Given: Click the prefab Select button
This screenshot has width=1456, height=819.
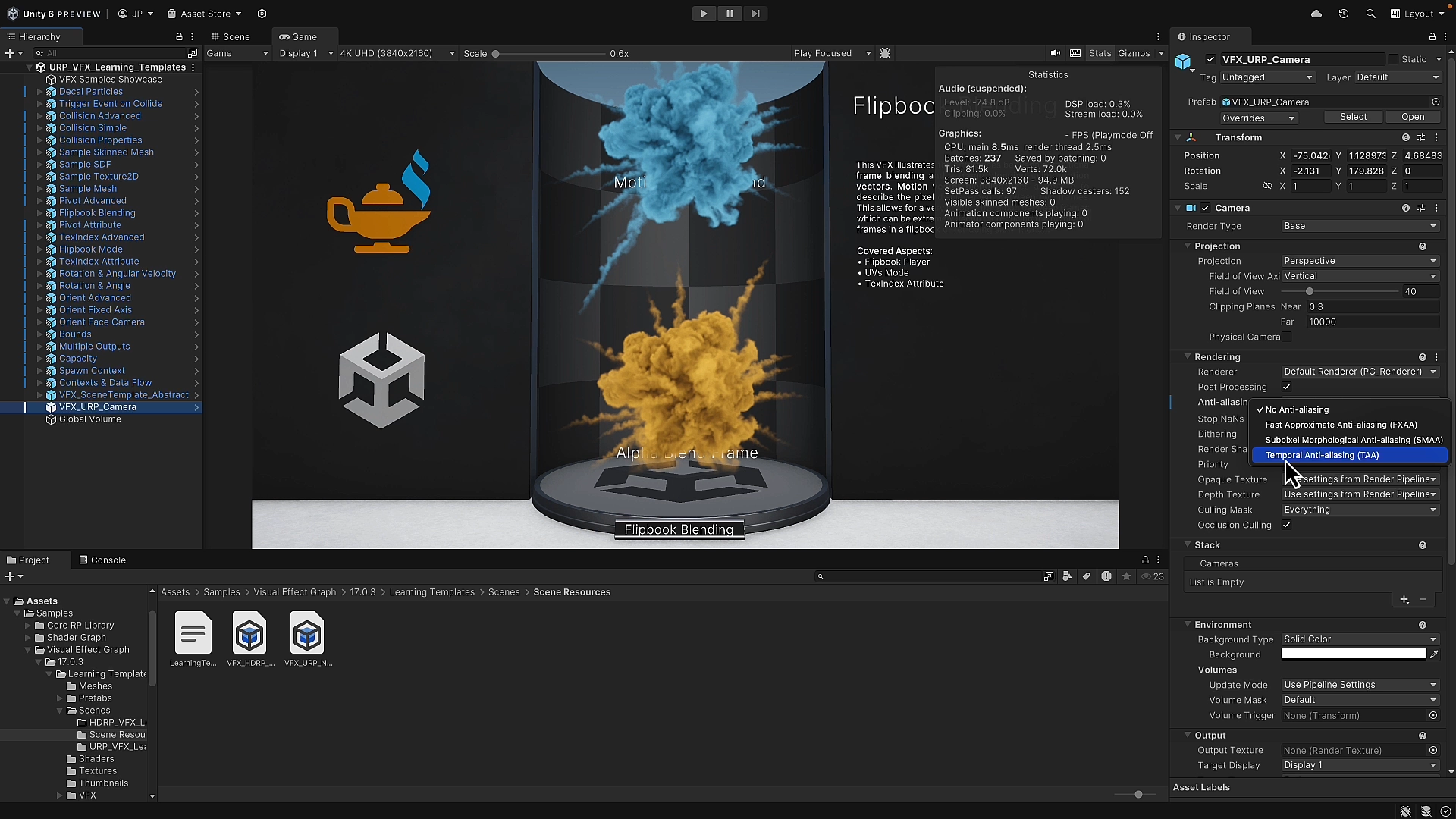Looking at the screenshot, I should 1353,117.
